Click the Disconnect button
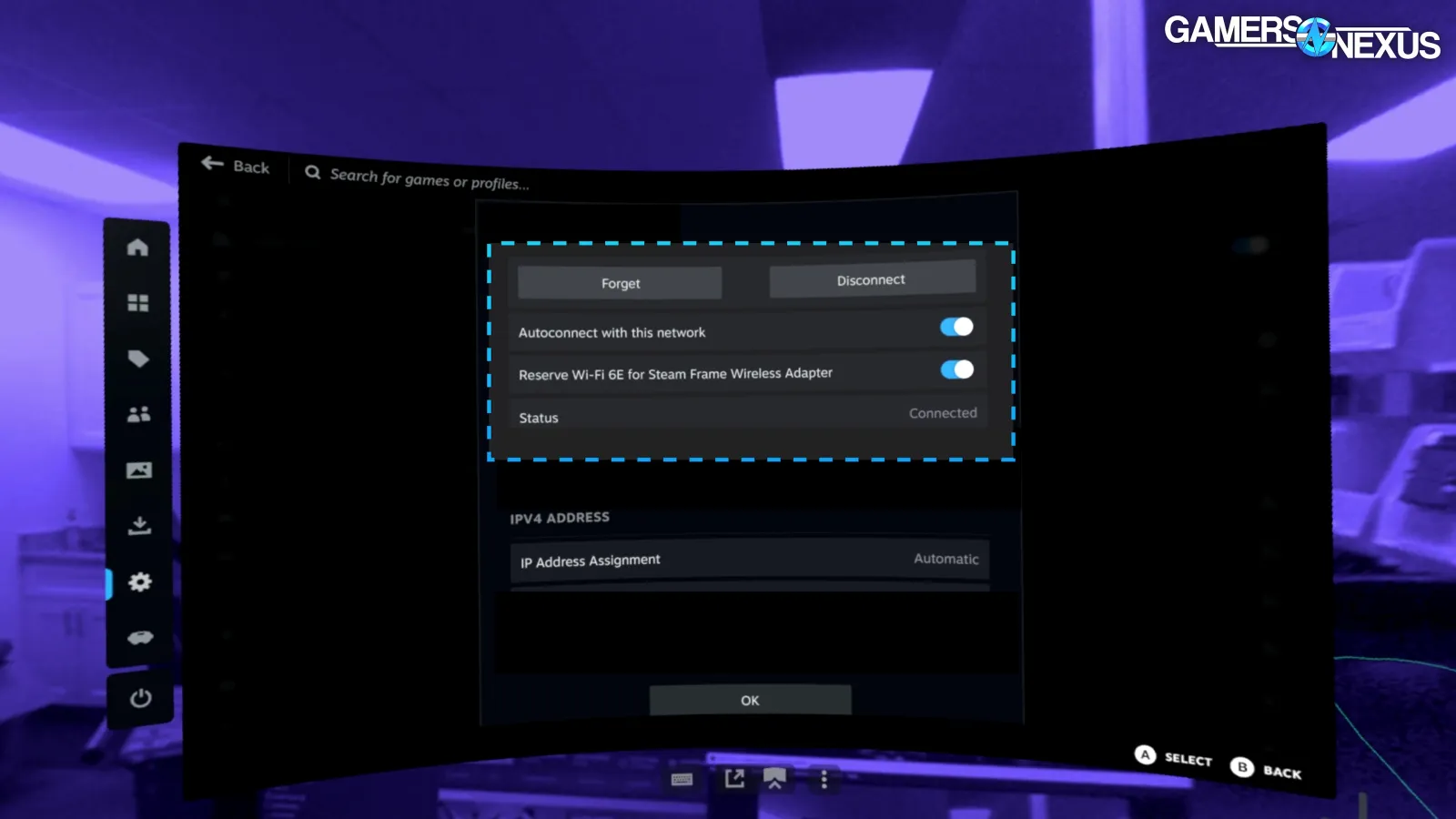The image size is (1456, 819). tap(872, 279)
